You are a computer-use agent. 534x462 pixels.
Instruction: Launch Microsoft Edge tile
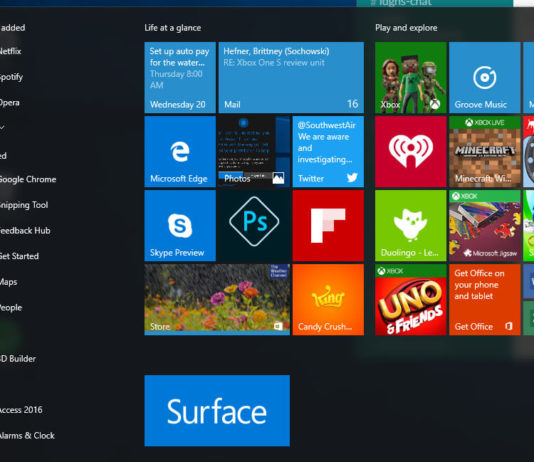[x=180, y=152]
